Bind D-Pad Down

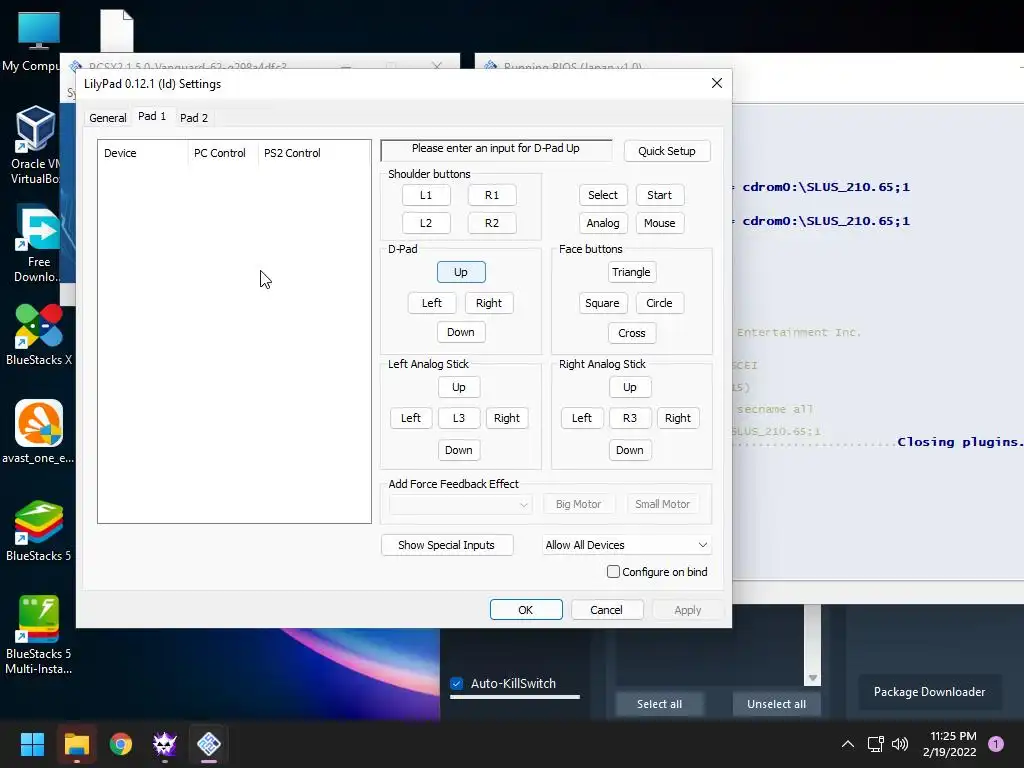click(x=461, y=332)
